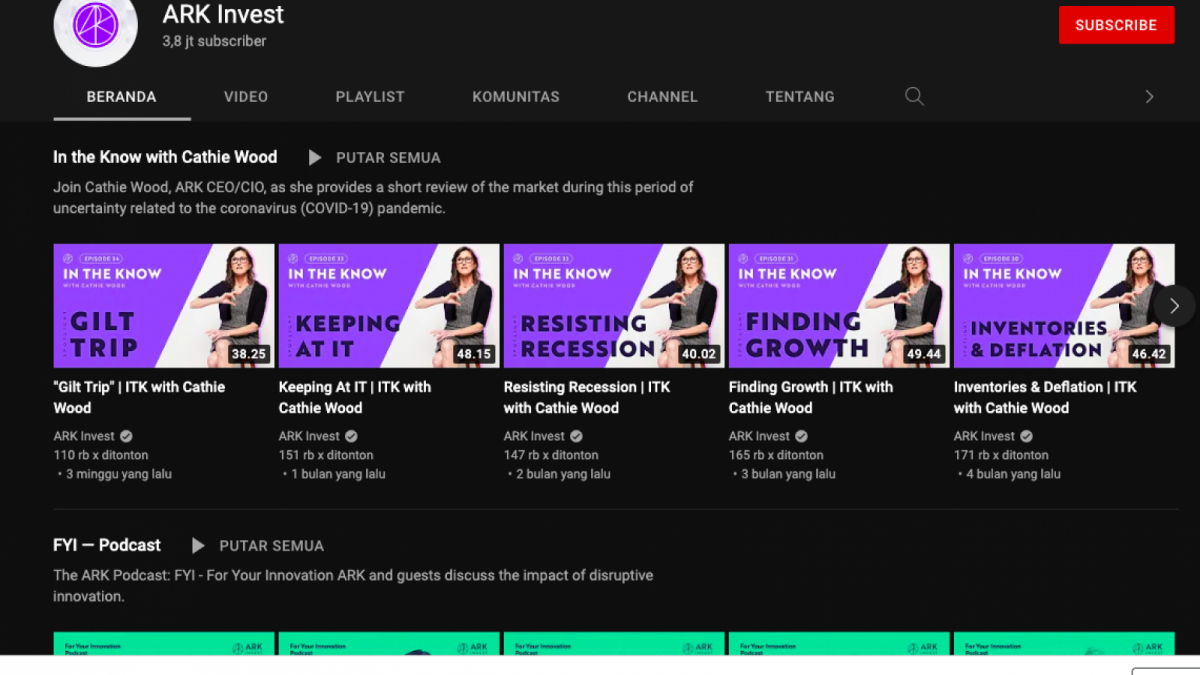Click the play arrow for FYI — Podcast section

click(197, 545)
